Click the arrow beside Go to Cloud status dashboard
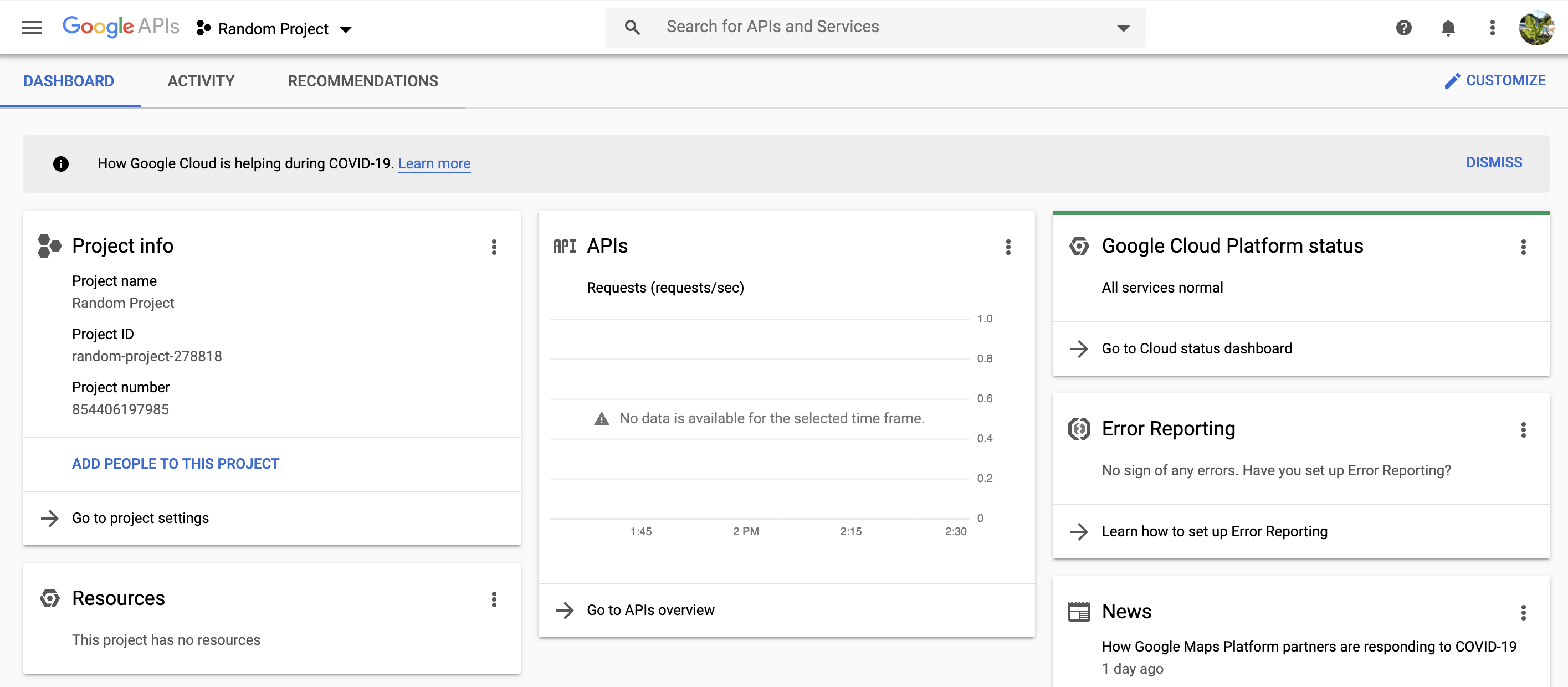 [1079, 348]
